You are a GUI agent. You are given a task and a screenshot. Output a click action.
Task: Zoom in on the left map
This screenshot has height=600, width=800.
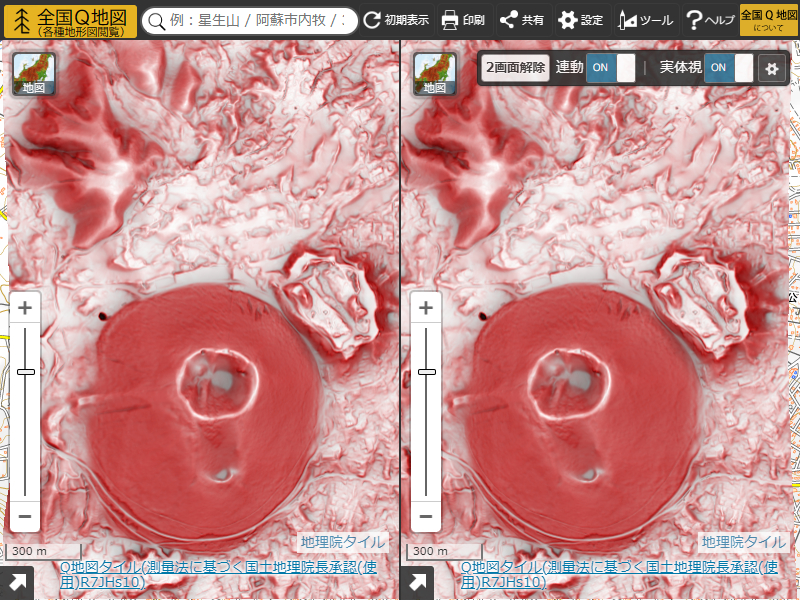(x=25, y=307)
